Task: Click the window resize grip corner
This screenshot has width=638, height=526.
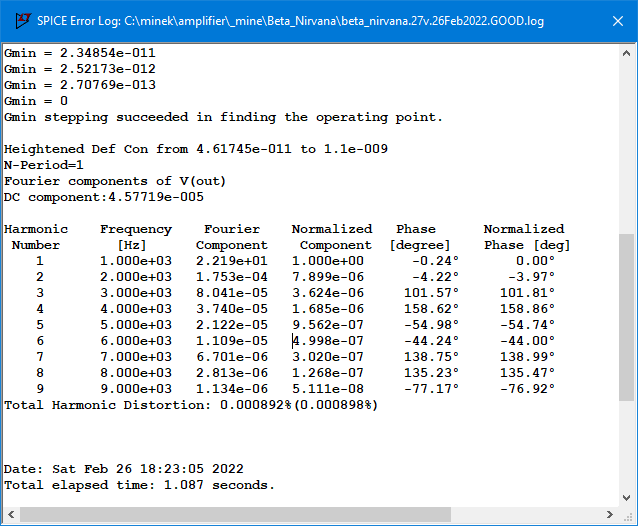Action: tap(628, 515)
